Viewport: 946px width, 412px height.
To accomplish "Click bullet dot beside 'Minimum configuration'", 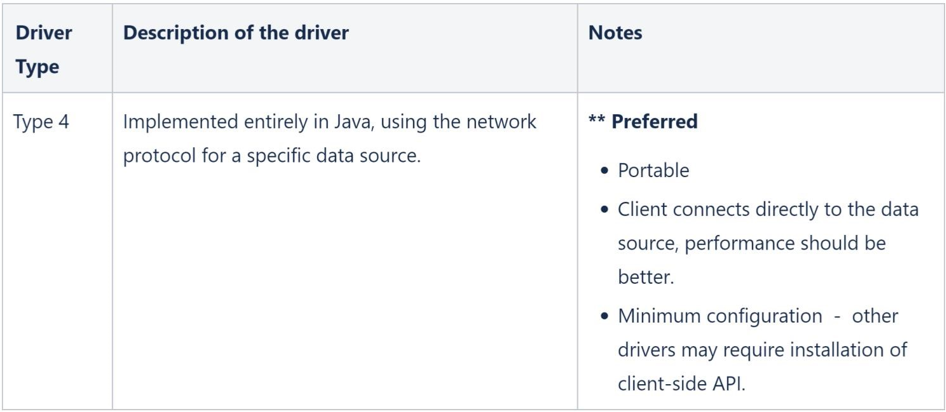I will [605, 317].
